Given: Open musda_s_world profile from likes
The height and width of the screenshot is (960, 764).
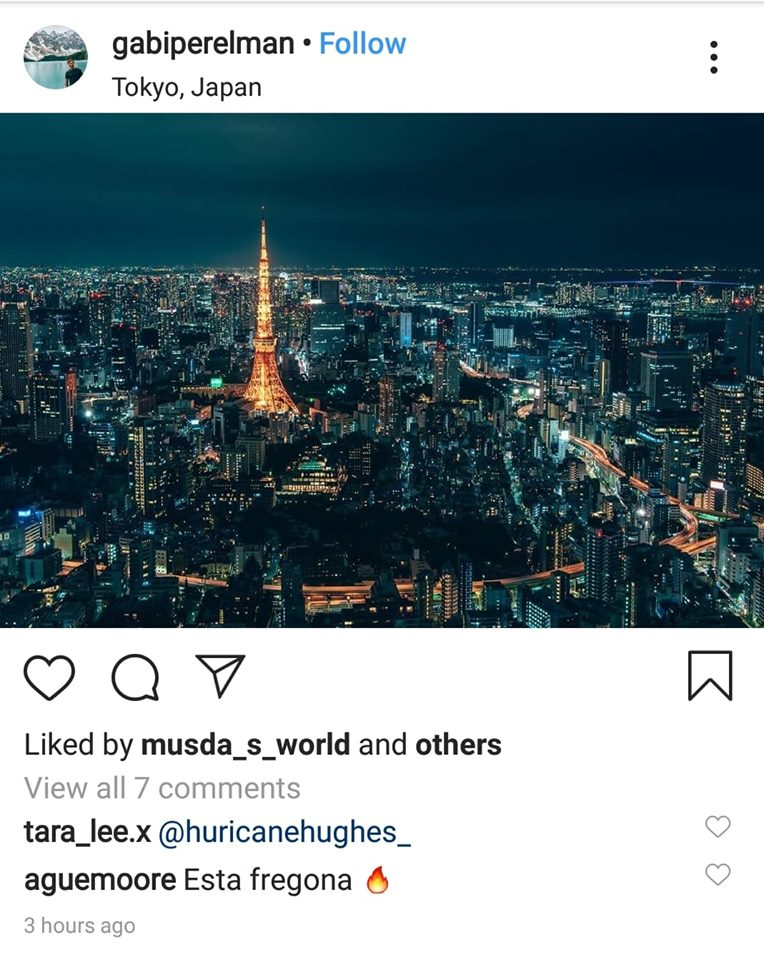Looking at the screenshot, I should pos(245,745).
